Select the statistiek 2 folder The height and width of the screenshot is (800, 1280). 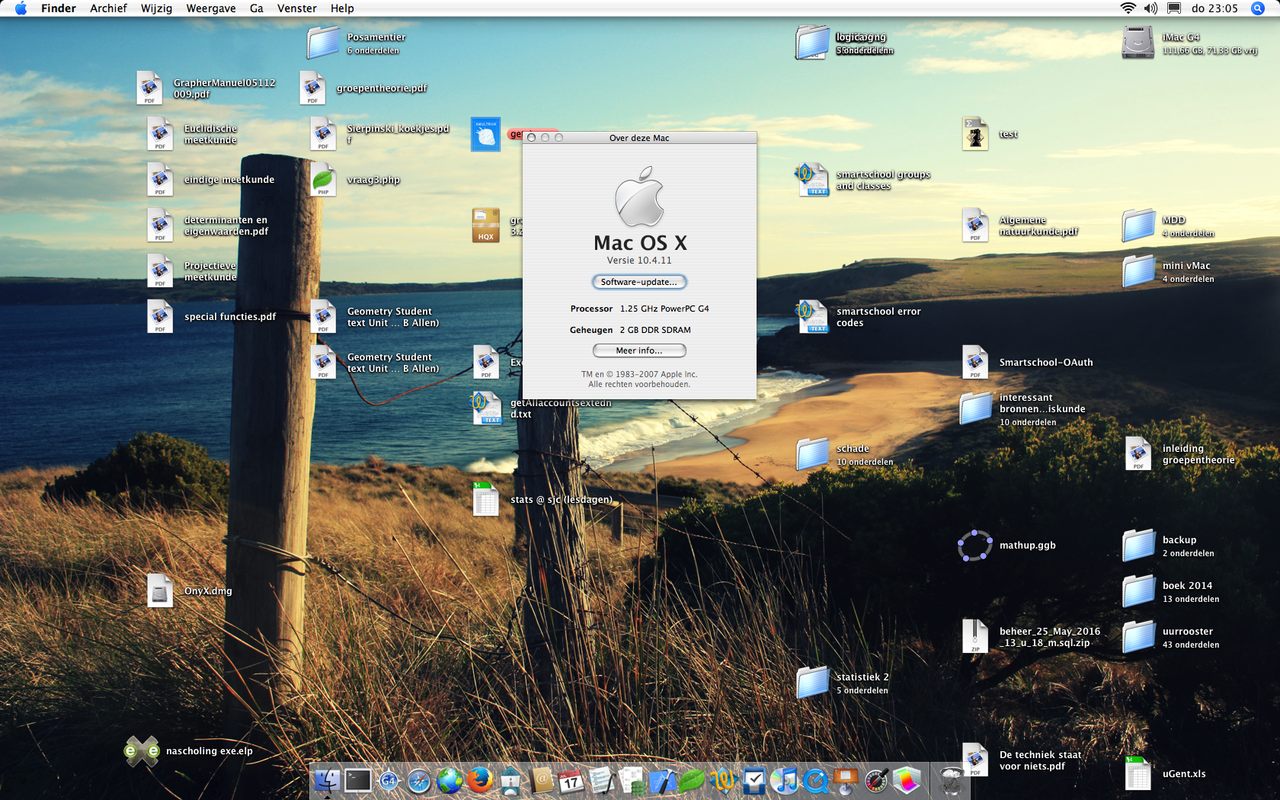[813, 682]
